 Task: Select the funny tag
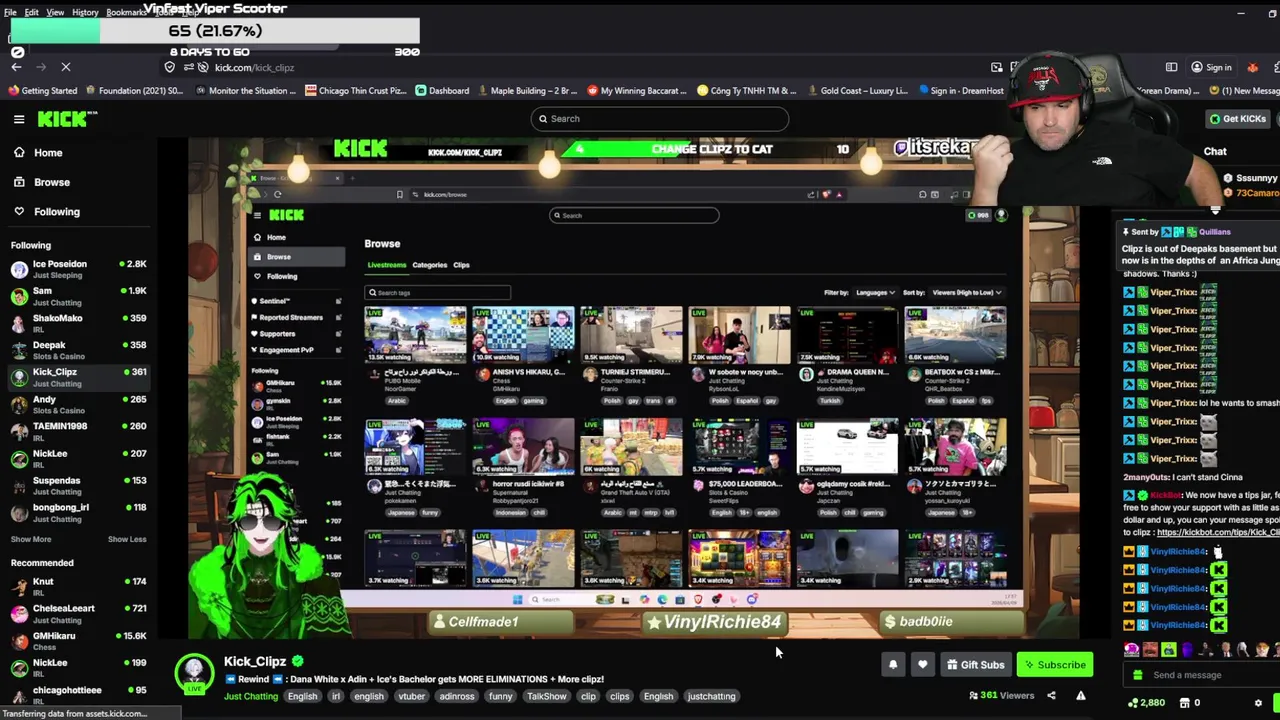[501, 697]
